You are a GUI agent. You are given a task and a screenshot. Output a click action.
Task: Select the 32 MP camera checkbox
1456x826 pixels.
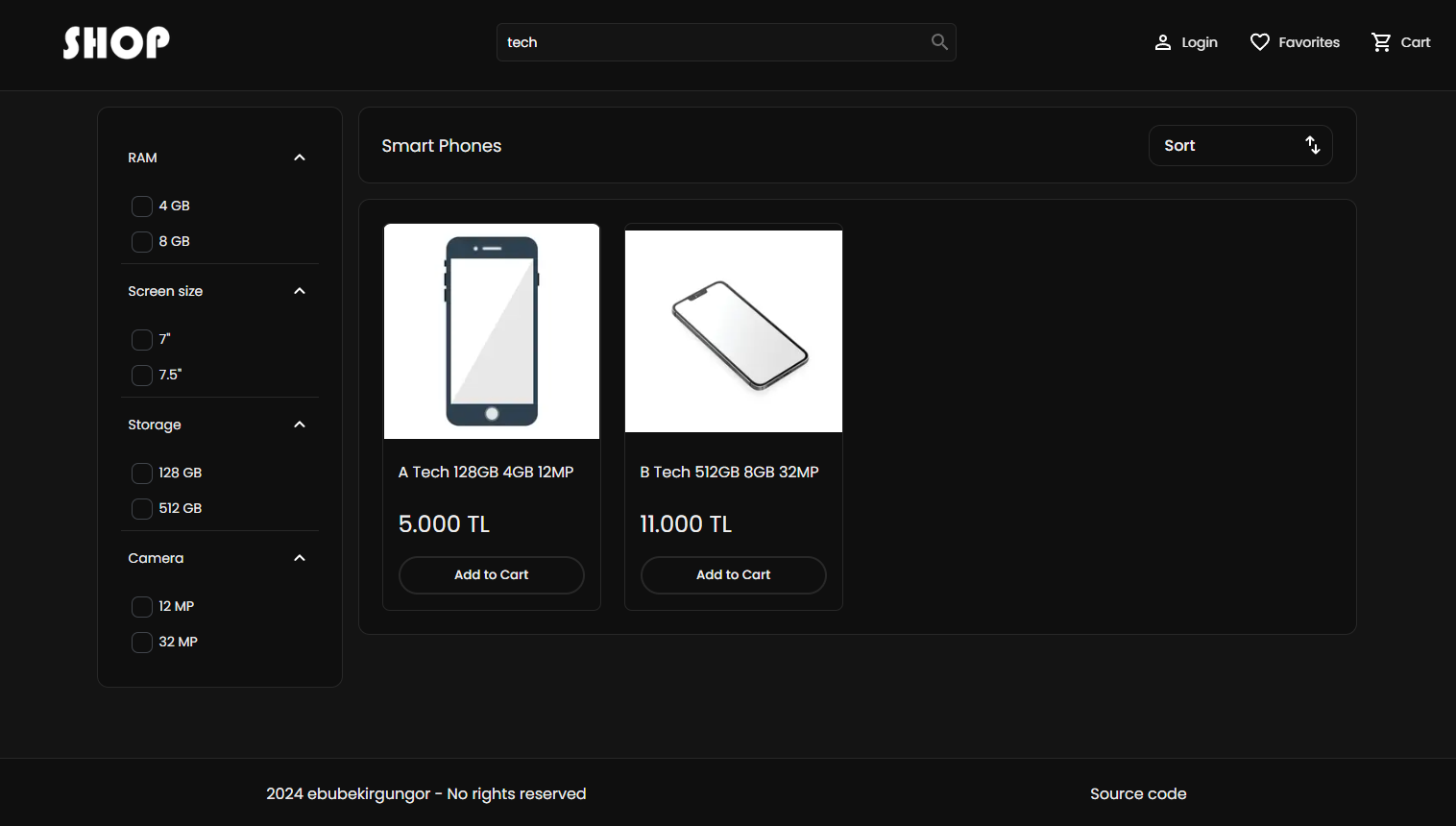point(142,643)
